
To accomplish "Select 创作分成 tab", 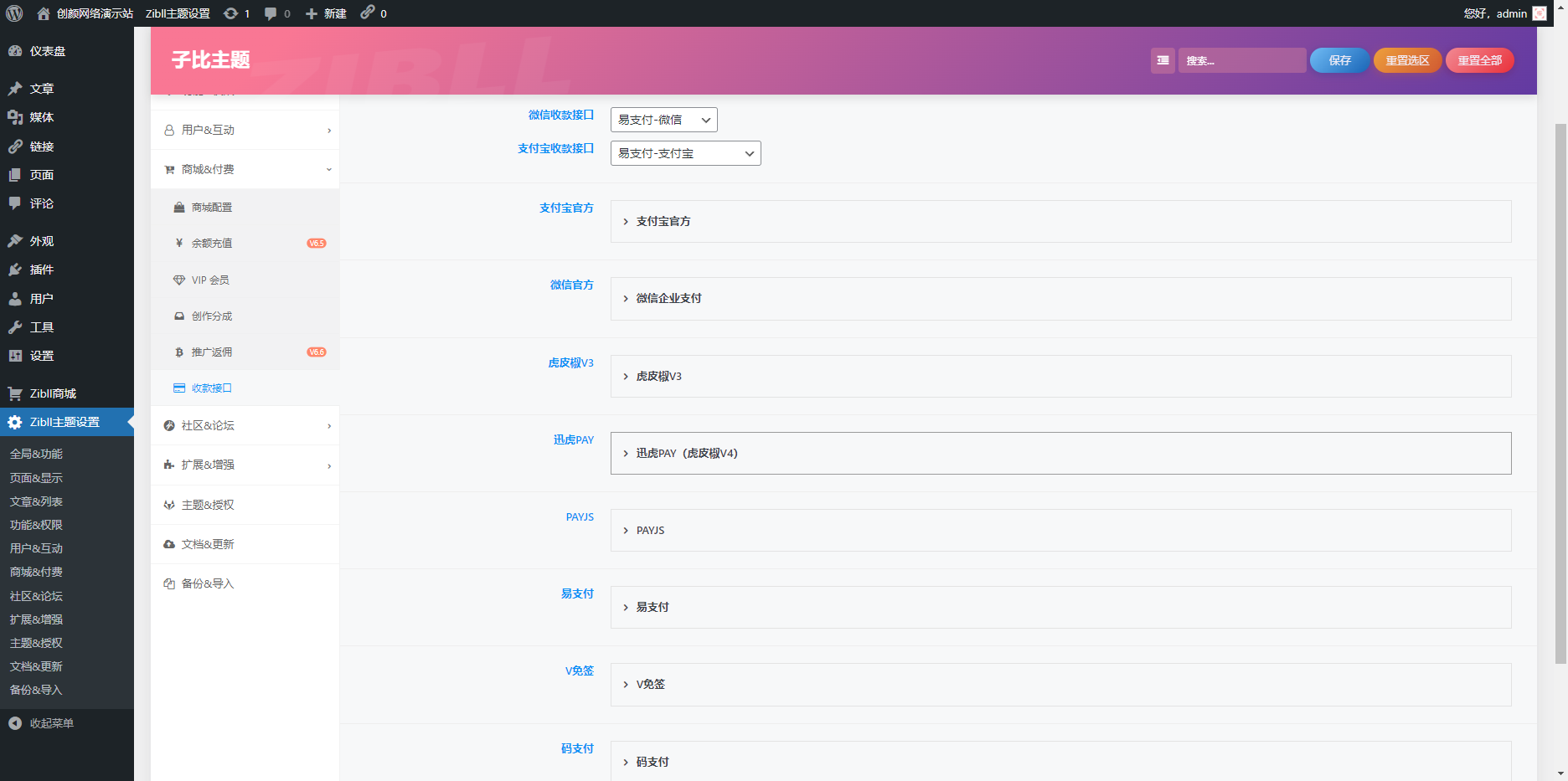I will (245, 316).
